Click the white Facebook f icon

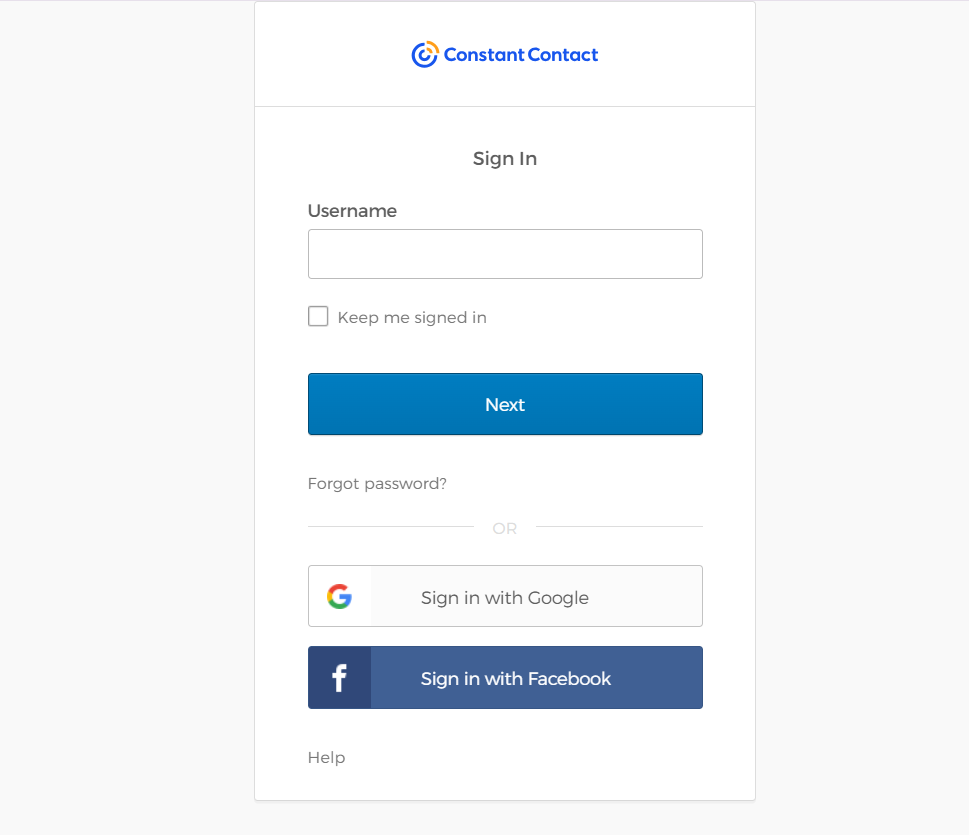point(339,679)
